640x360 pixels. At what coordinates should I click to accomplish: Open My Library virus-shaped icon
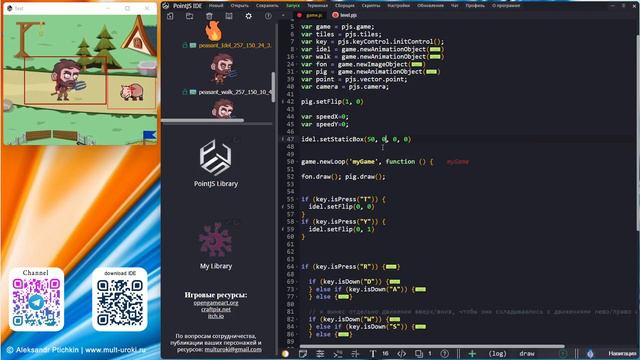tap(216, 240)
